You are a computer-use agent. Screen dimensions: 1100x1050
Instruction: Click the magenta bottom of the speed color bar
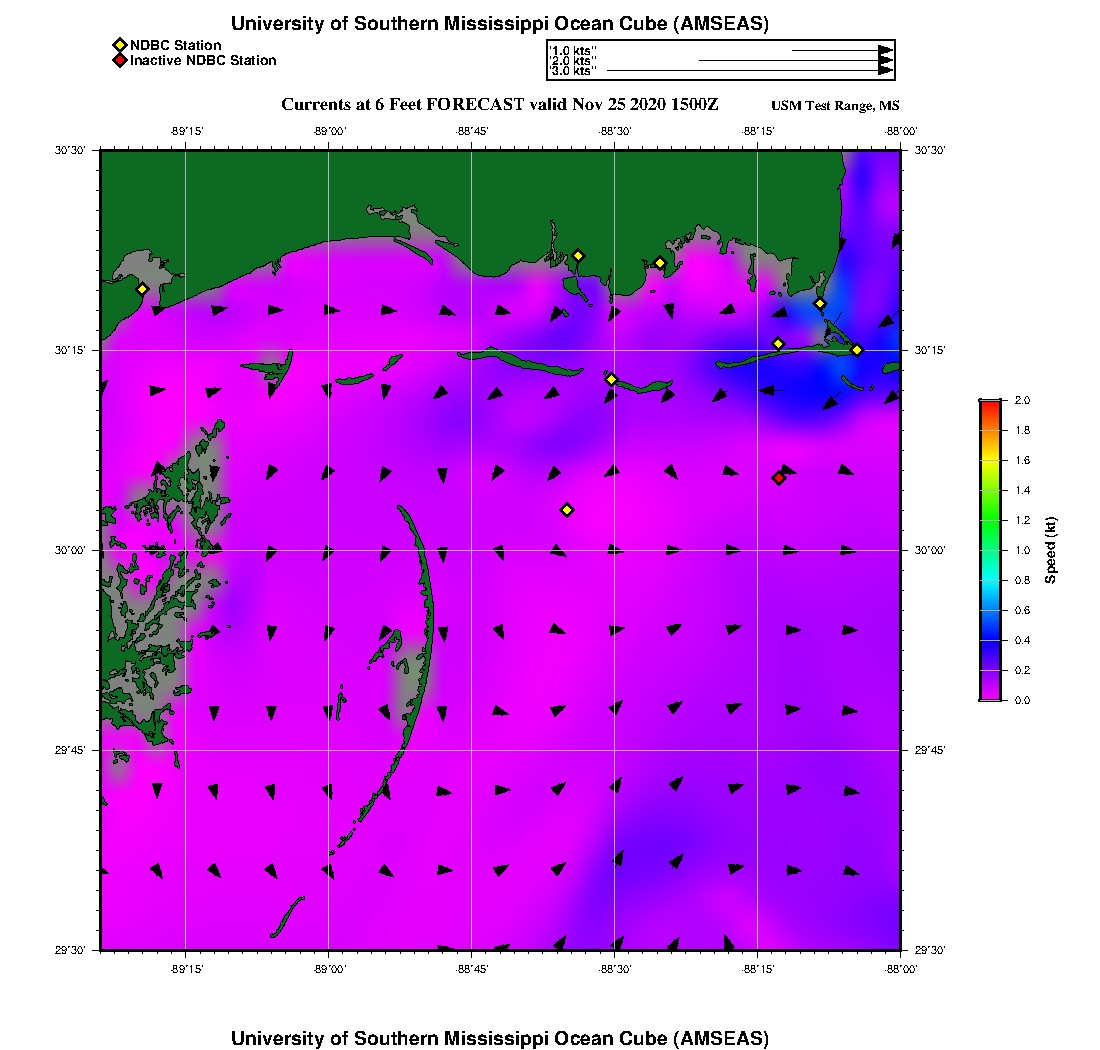click(990, 694)
